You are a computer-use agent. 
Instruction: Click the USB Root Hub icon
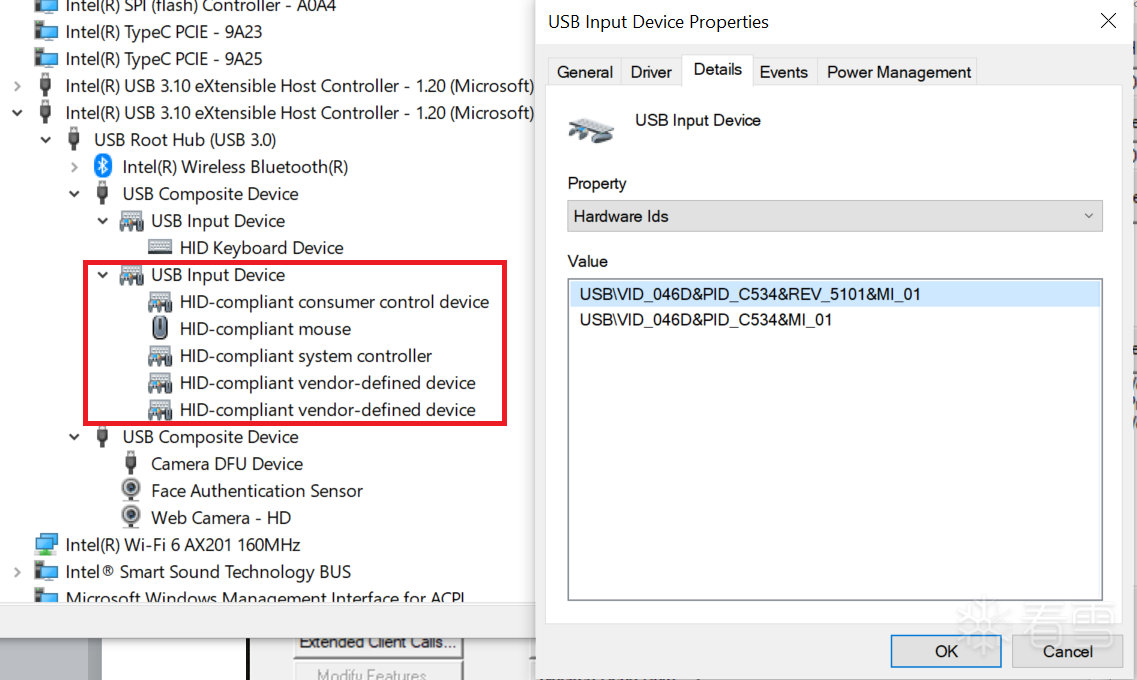point(74,140)
